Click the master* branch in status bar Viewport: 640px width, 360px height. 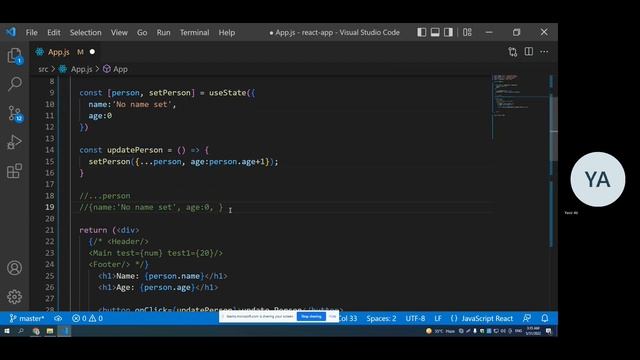tap(27, 318)
